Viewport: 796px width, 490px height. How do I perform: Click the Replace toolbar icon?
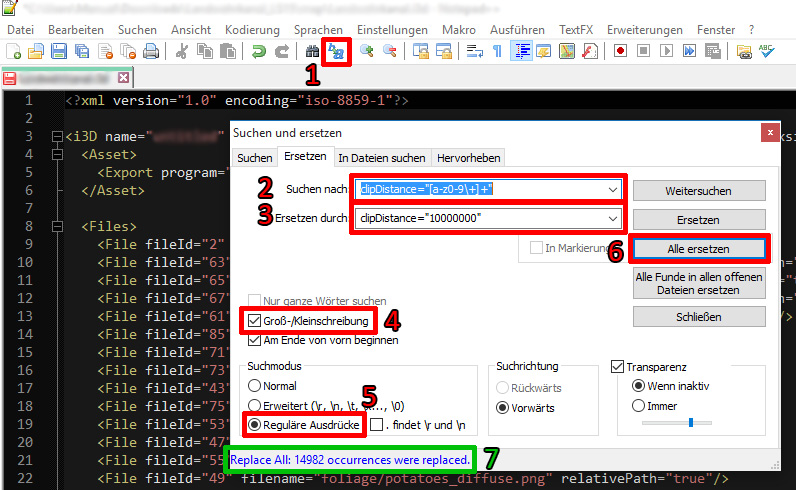(x=337, y=50)
